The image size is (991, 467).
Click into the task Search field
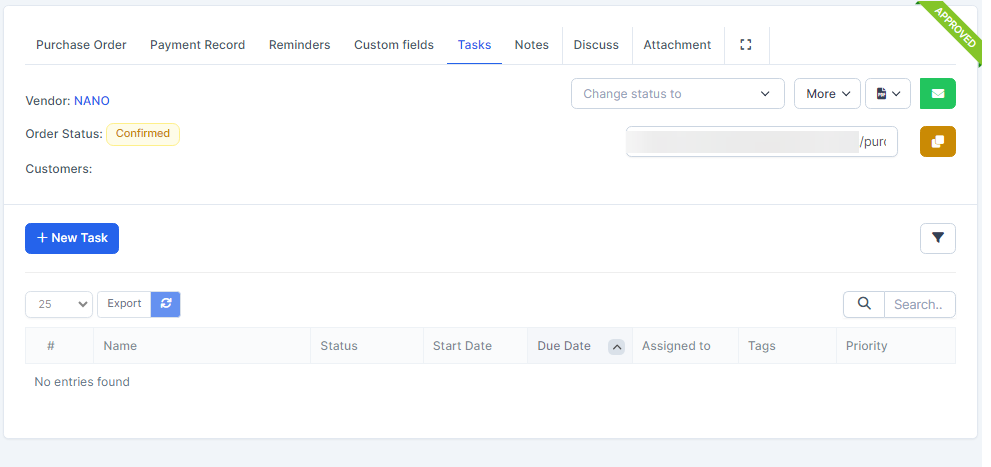pyautogui.click(x=919, y=304)
